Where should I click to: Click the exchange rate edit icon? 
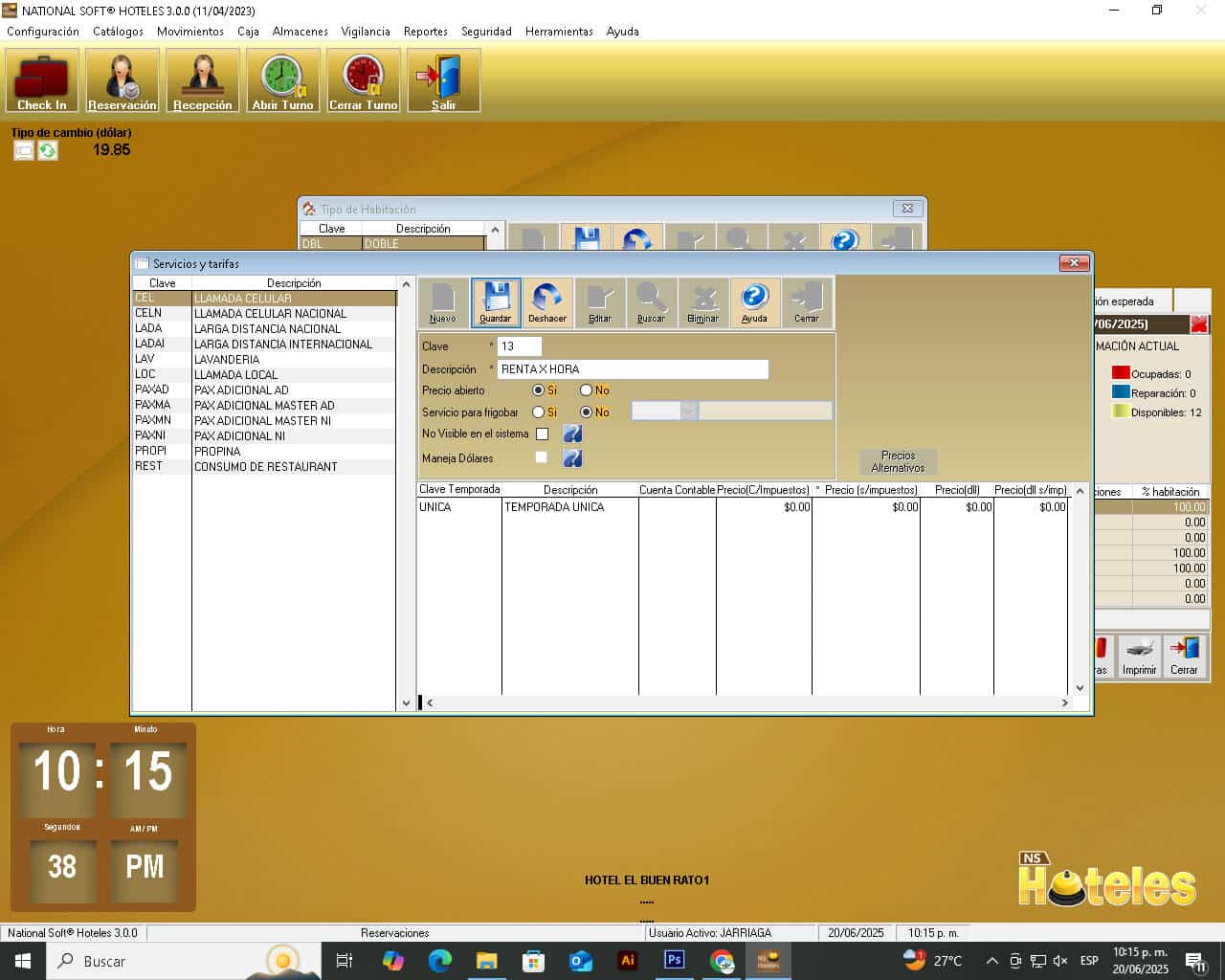(x=24, y=150)
